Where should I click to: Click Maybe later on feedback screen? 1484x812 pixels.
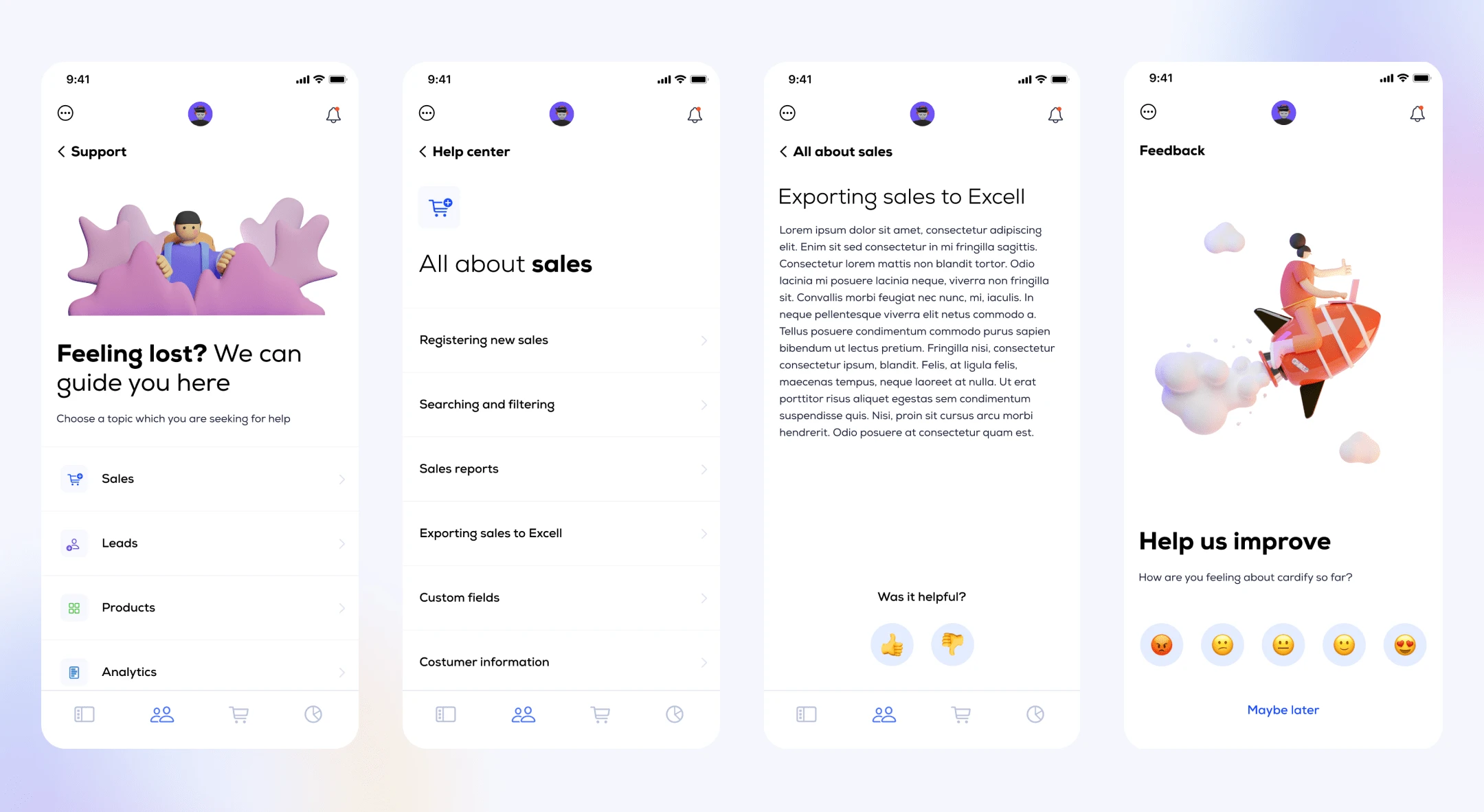[x=1283, y=709]
